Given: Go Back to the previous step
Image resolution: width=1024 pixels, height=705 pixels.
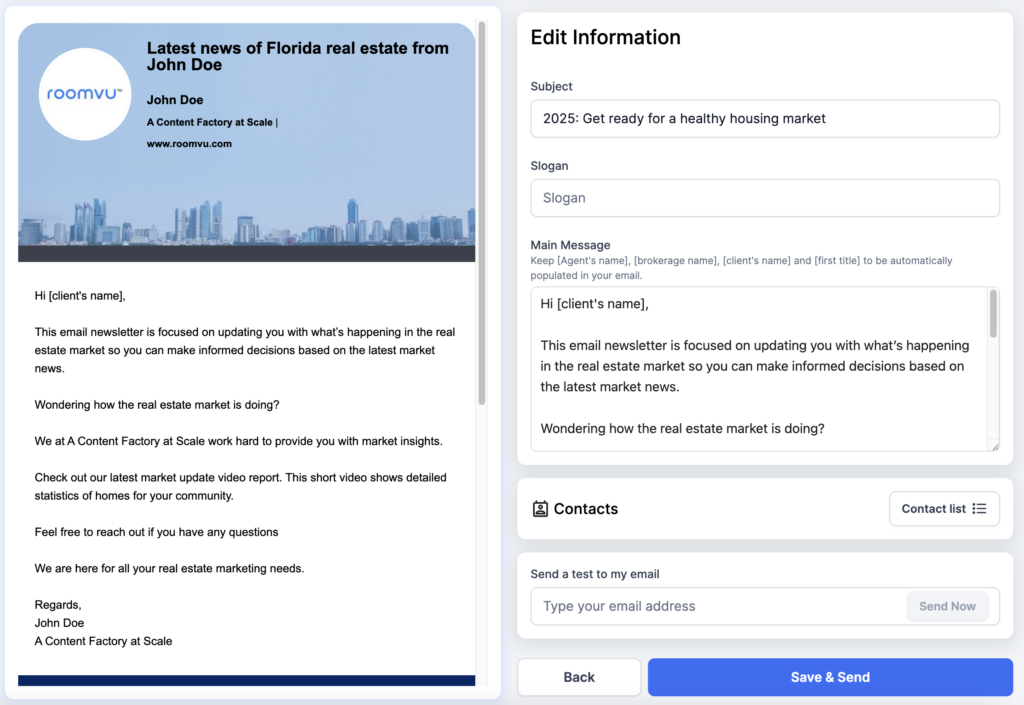Looking at the screenshot, I should pos(579,677).
